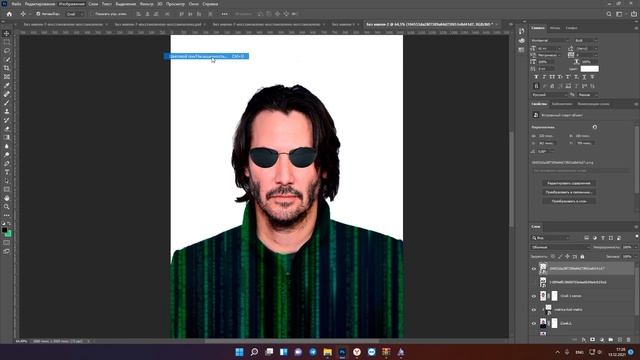Viewport: 640px width, 360px height.
Task: Open the Фильтр menu
Action: (146, 4)
